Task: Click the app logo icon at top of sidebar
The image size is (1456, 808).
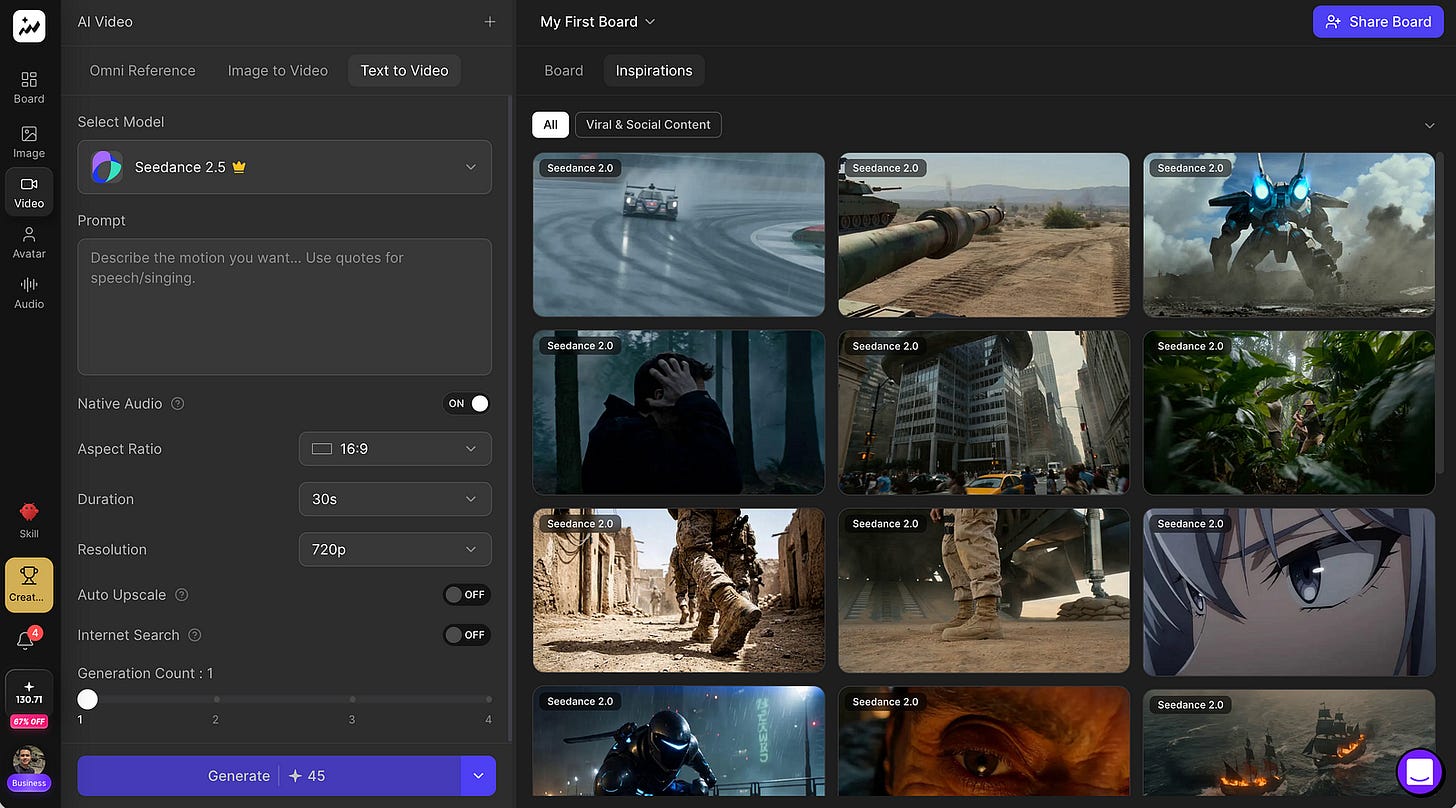Action: [29, 26]
